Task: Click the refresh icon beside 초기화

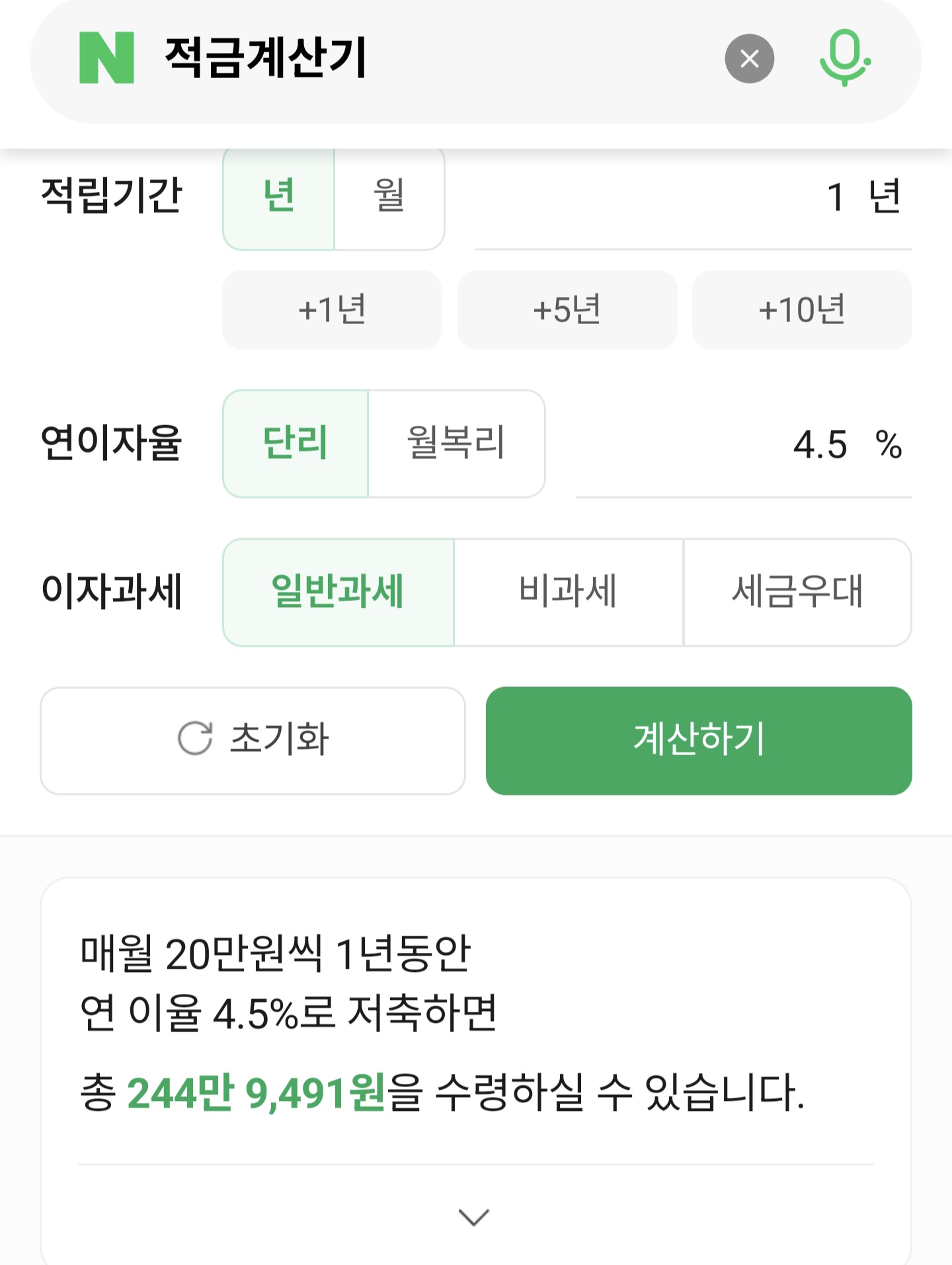Action: coord(195,739)
